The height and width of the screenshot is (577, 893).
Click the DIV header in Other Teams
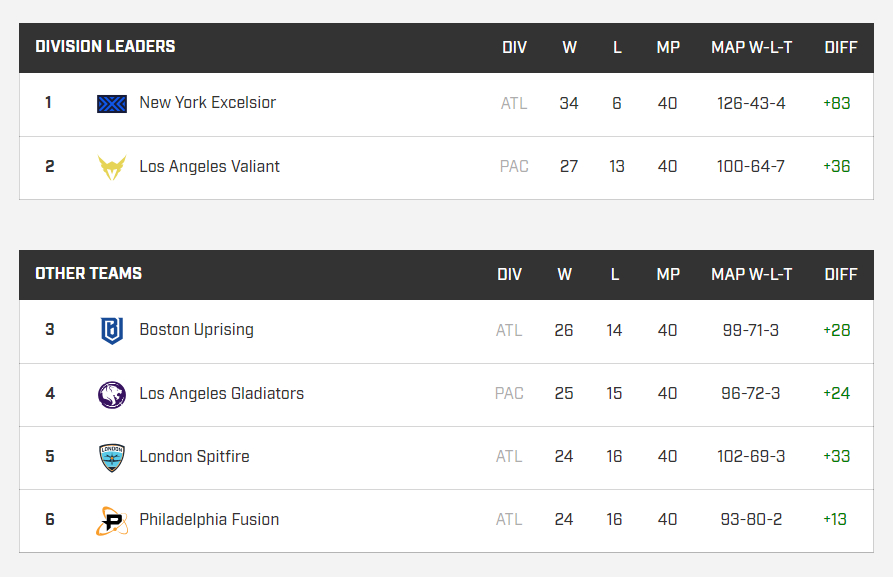point(510,274)
